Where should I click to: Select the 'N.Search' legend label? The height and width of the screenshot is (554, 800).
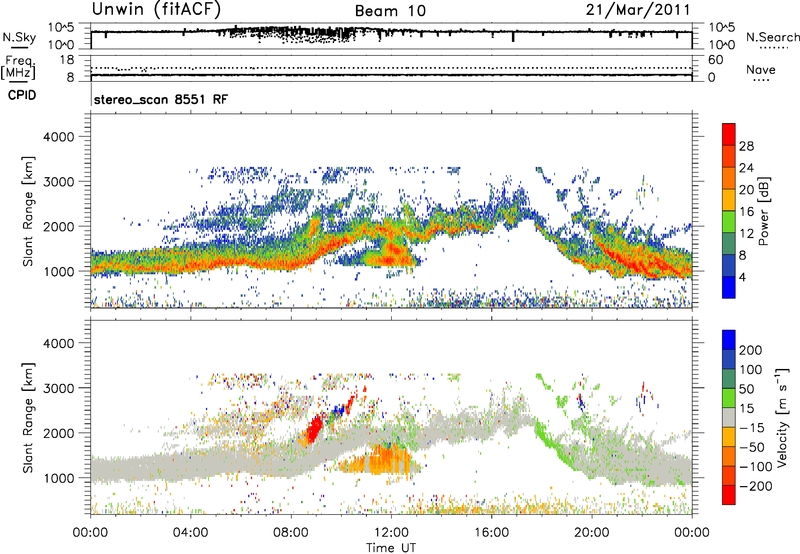(x=772, y=37)
